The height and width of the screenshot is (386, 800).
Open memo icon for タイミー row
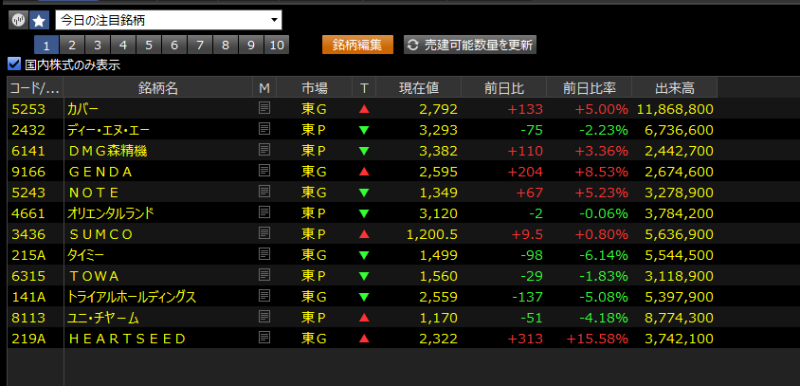264,254
